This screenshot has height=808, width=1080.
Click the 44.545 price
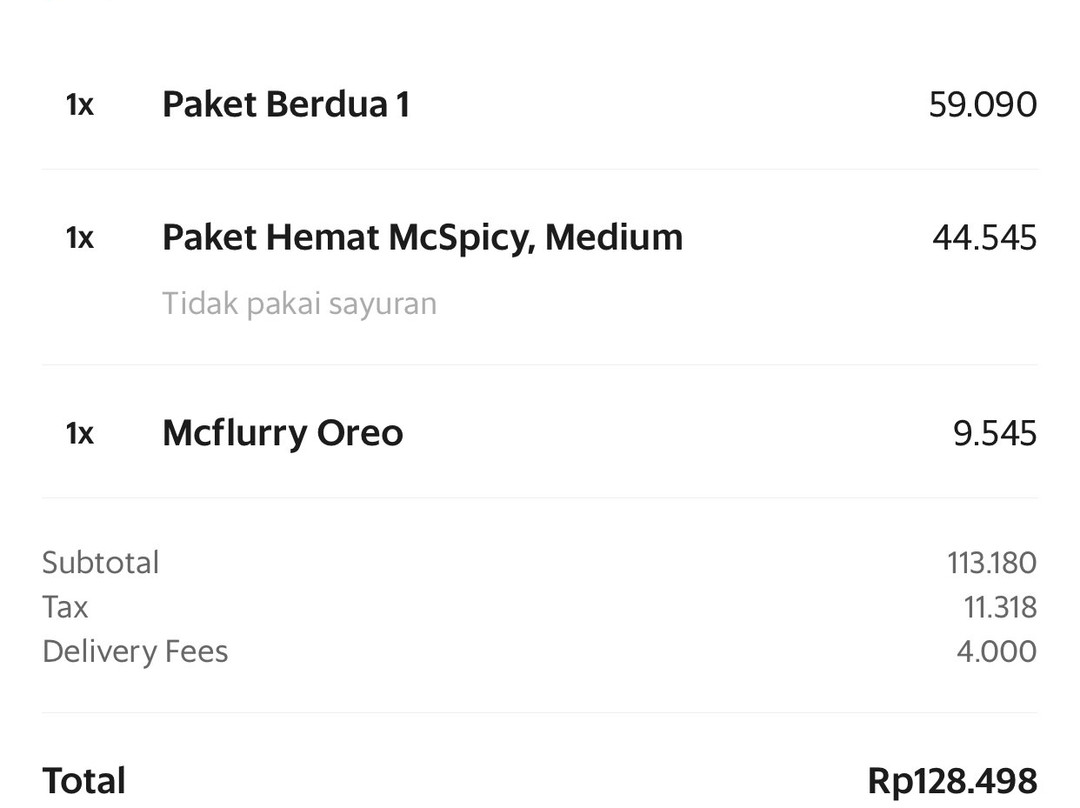pos(985,238)
